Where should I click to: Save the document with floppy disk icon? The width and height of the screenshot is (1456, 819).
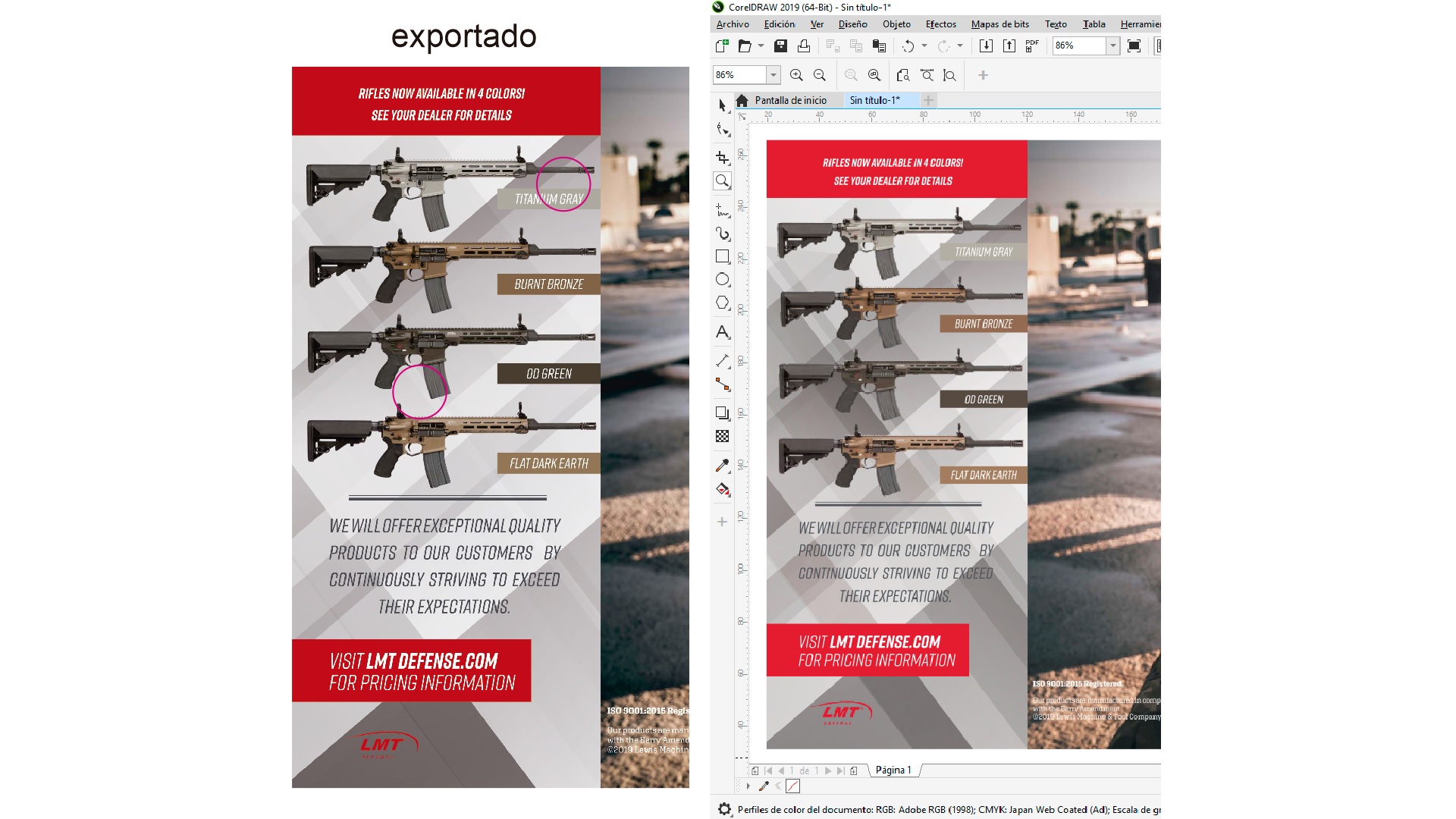(780, 46)
